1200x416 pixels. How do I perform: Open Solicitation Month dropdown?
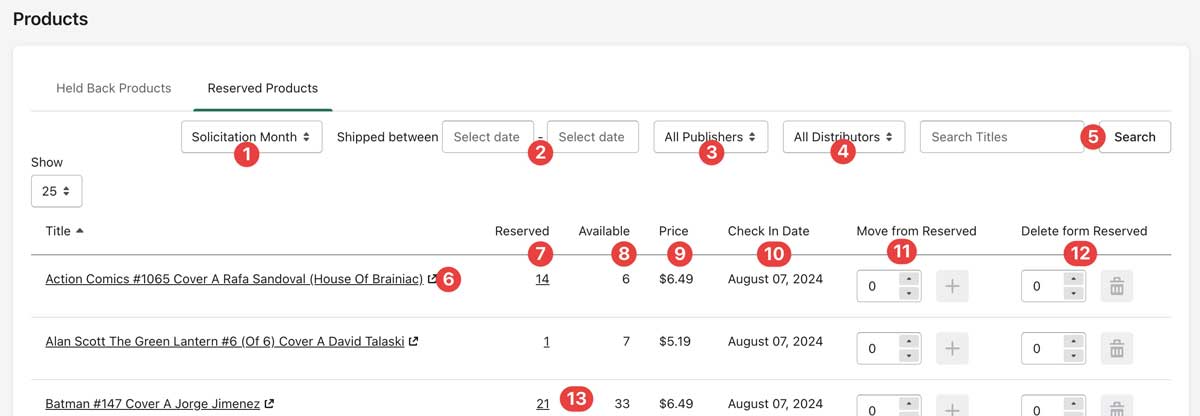coord(252,137)
